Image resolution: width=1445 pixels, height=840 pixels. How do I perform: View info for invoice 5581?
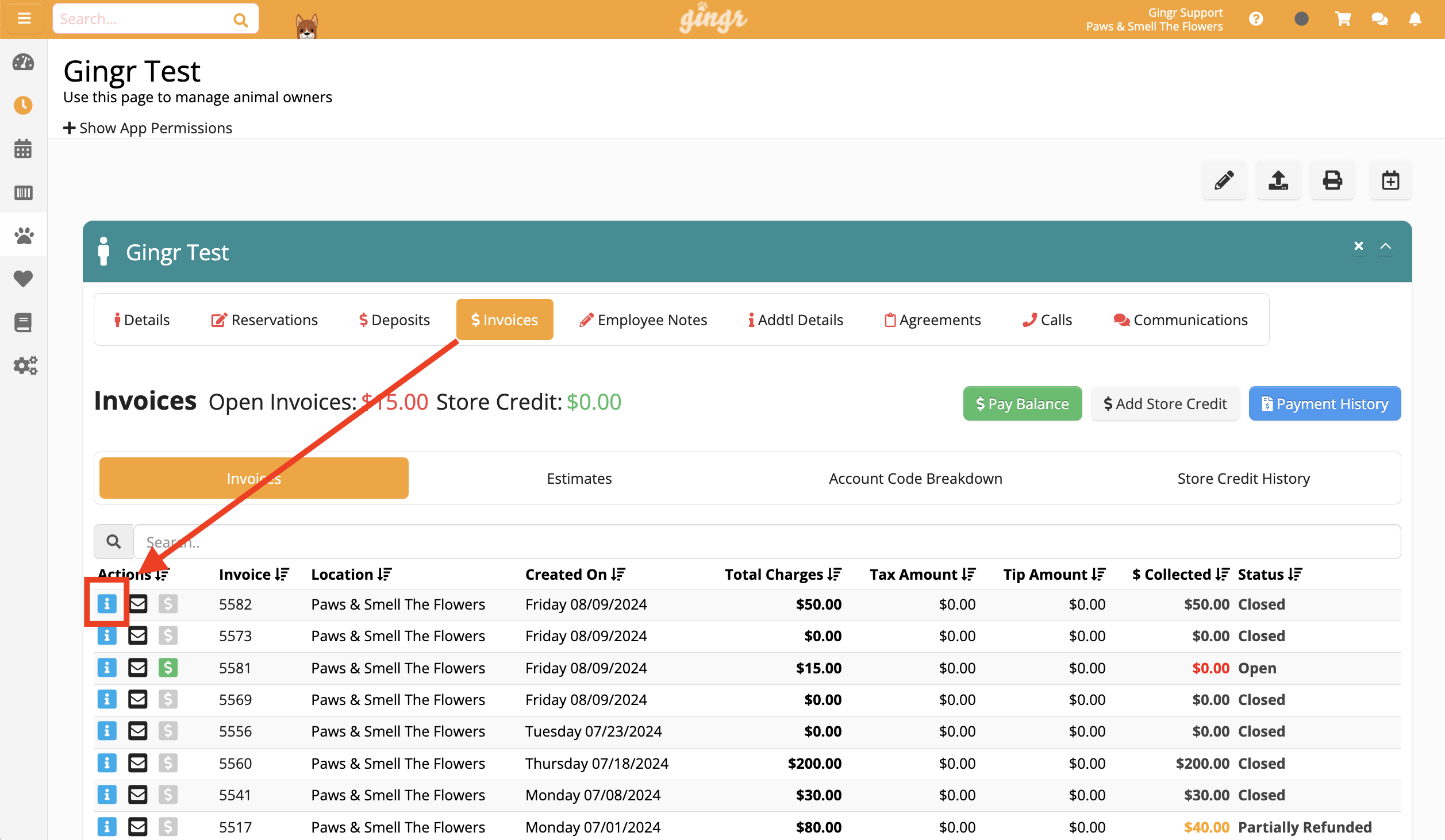tap(107, 668)
